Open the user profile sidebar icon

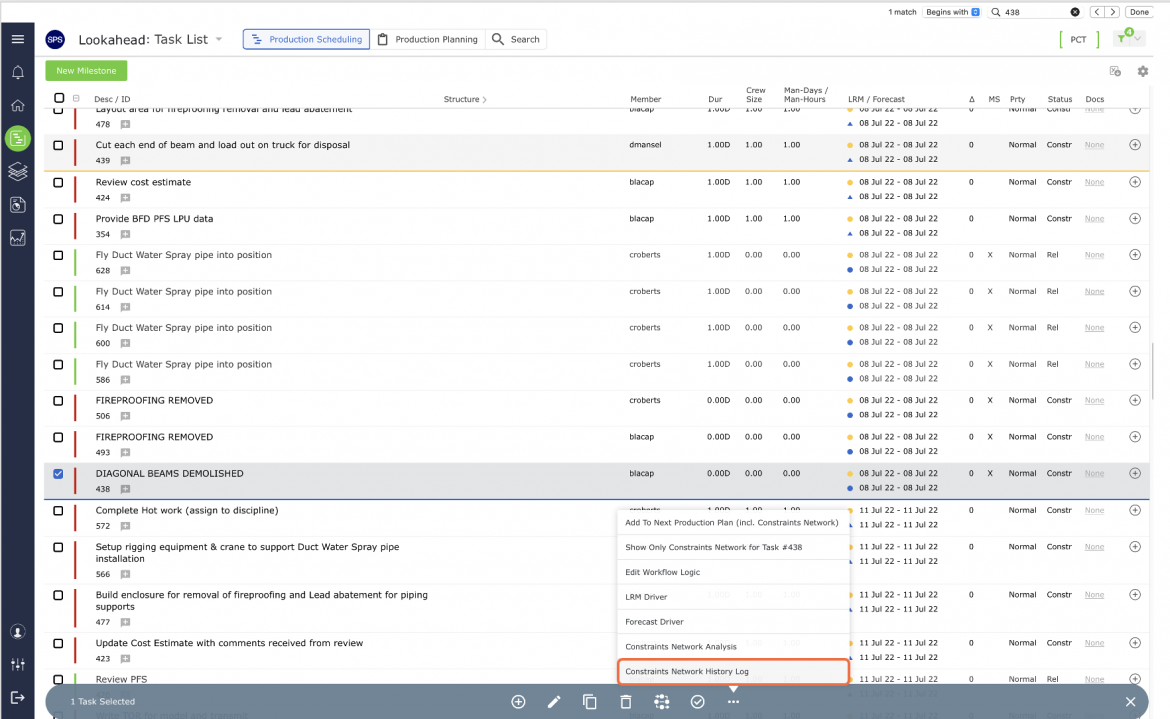pyautogui.click(x=18, y=632)
